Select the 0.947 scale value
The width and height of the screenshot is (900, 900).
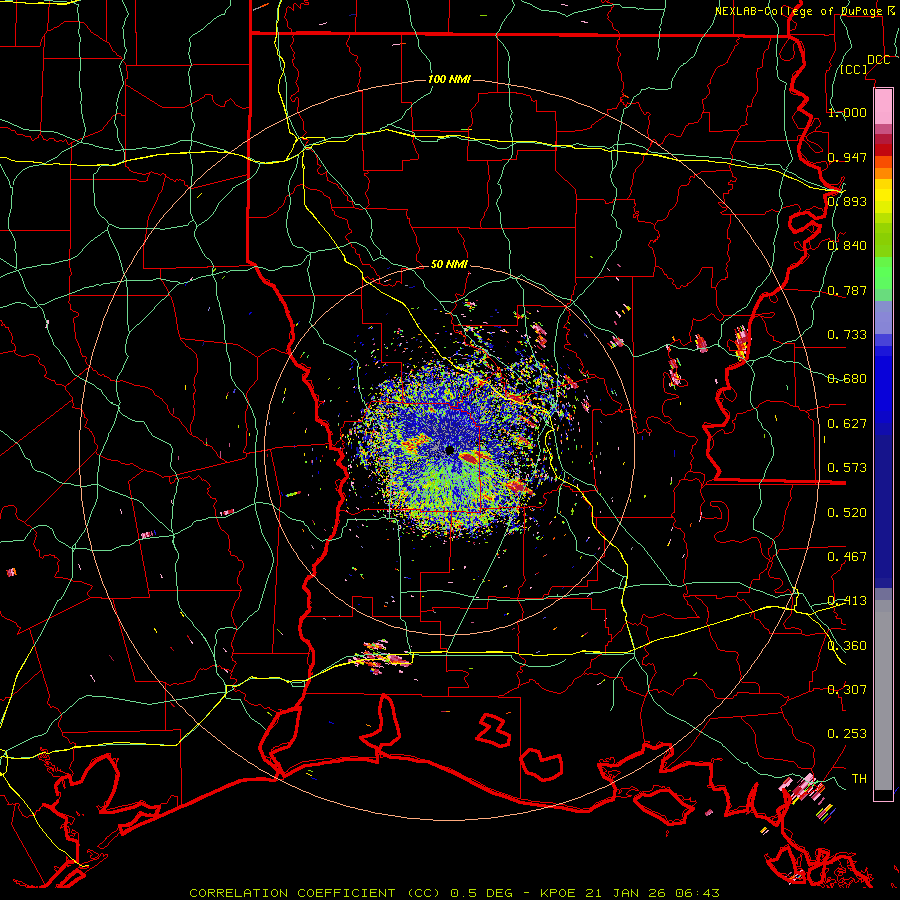pos(847,157)
